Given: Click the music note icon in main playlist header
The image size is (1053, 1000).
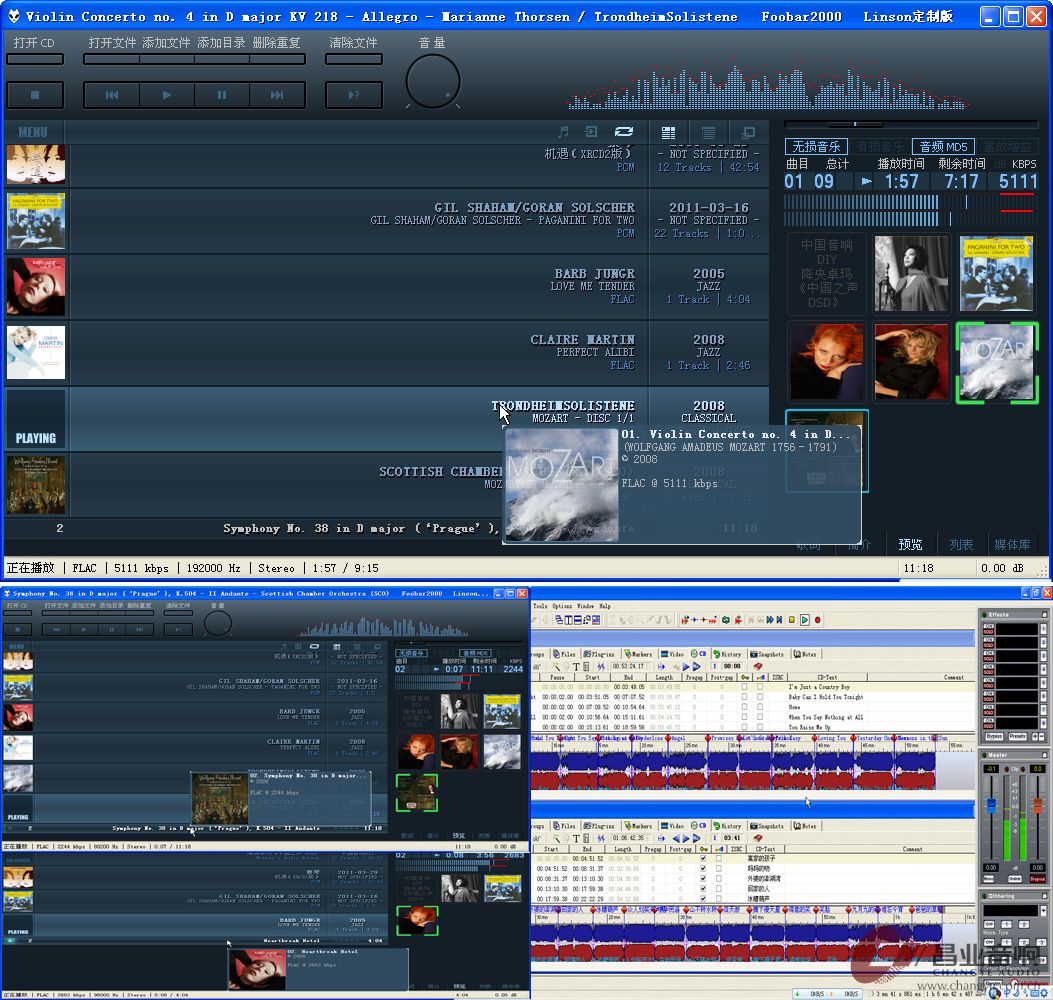Looking at the screenshot, I should [x=563, y=132].
